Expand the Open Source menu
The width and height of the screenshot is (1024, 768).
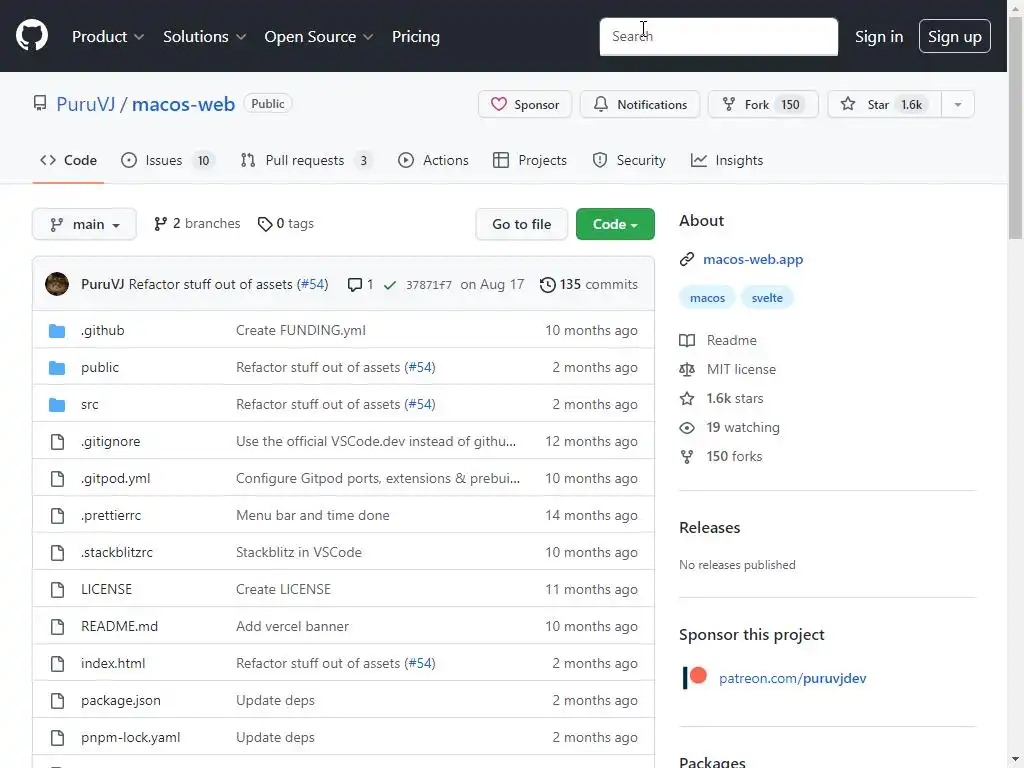(319, 37)
